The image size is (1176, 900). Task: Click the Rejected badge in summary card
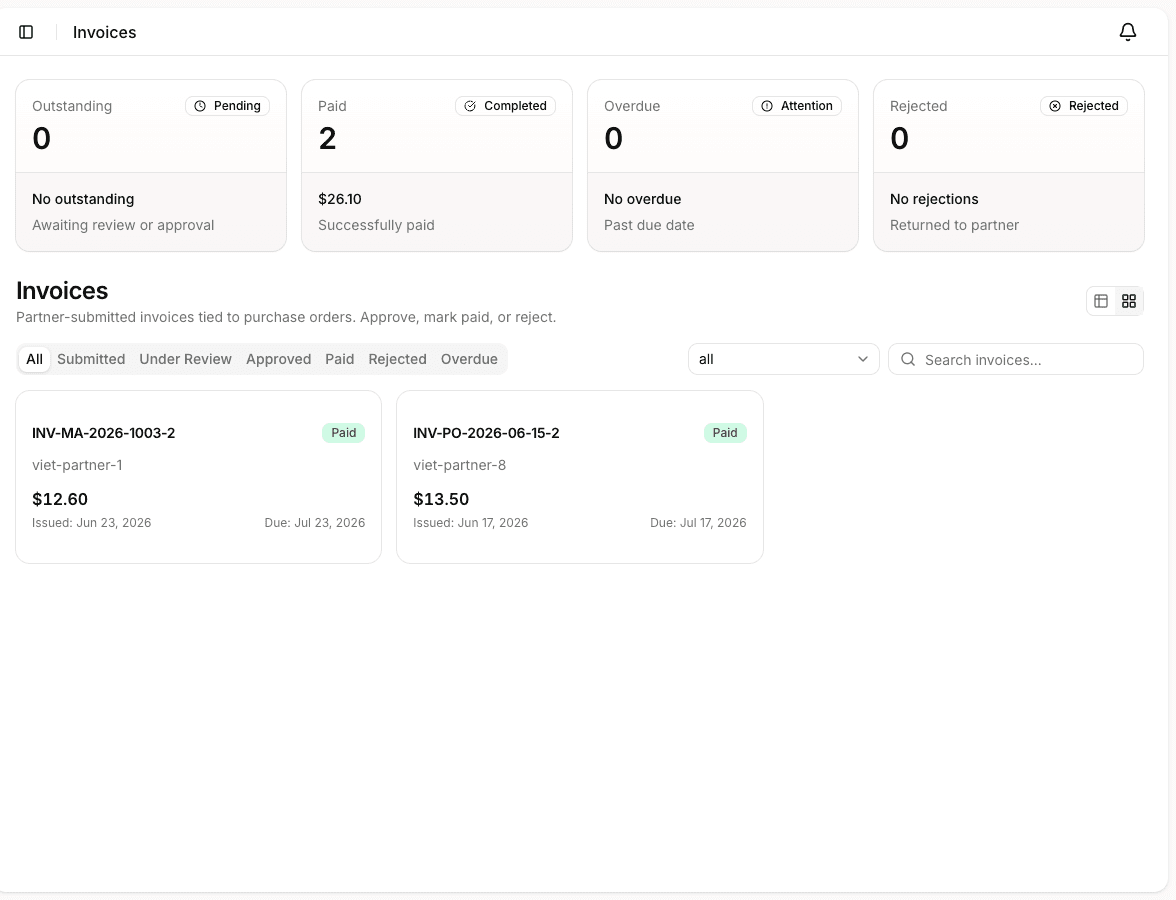tap(1084, 106)
